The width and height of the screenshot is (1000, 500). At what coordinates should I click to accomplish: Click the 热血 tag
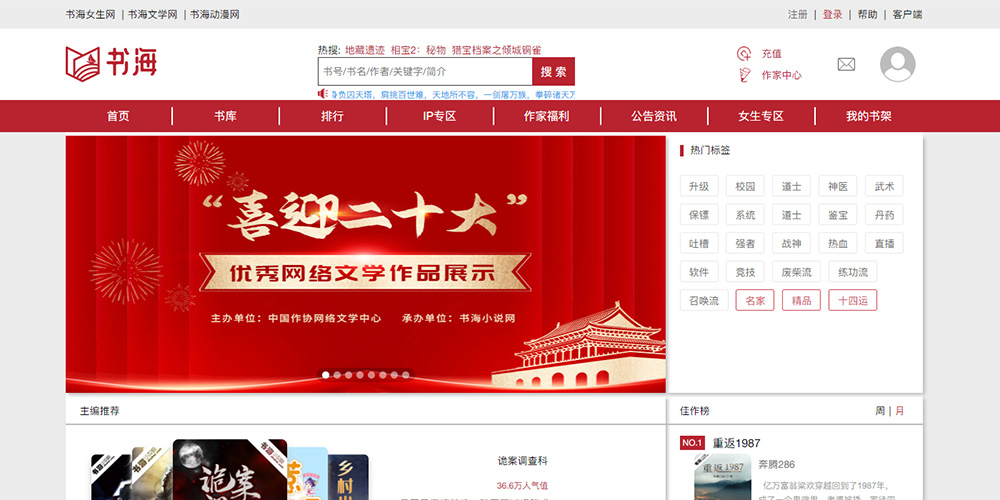[x=838, y=243]
